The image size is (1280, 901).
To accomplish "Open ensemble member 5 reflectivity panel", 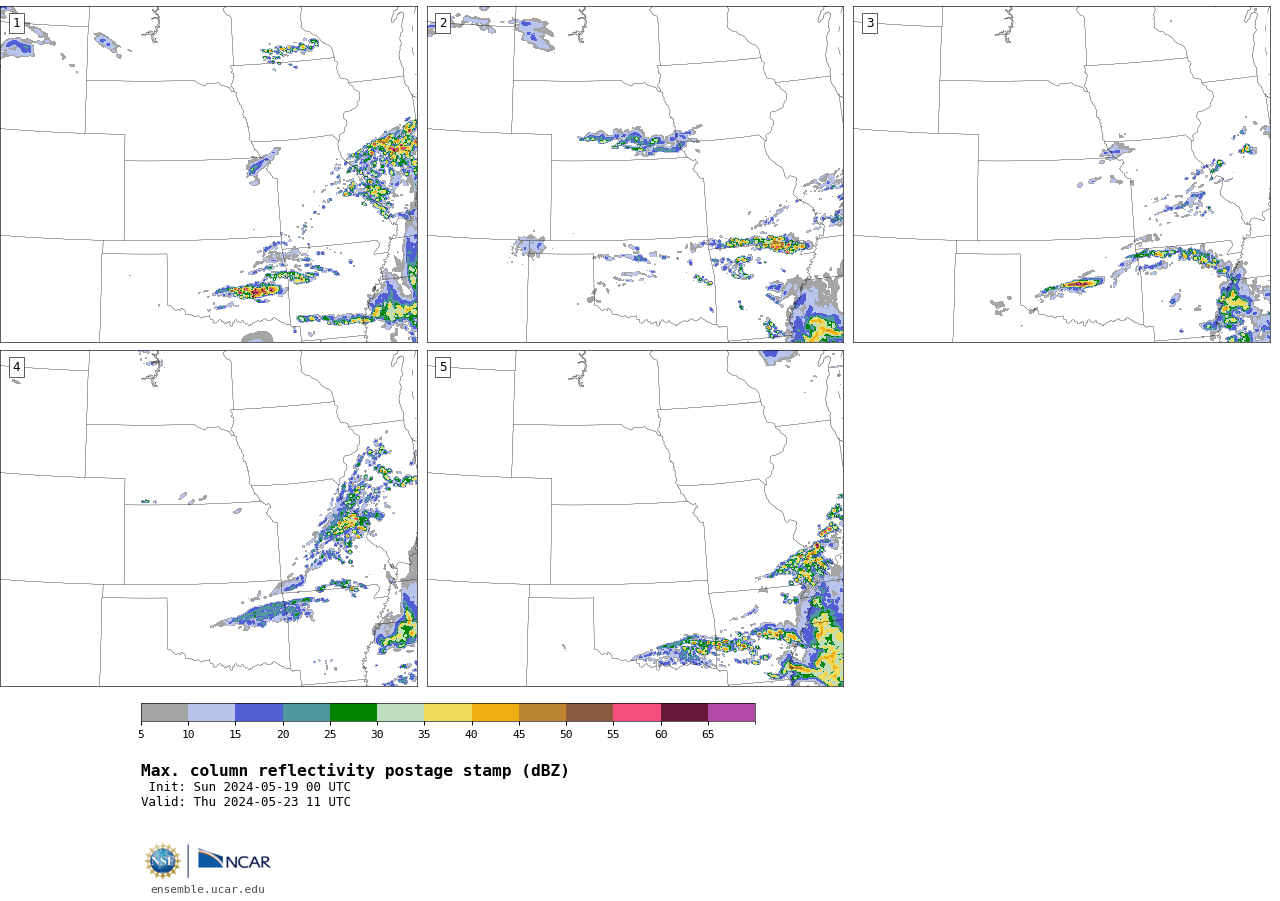I will point(635,518).
